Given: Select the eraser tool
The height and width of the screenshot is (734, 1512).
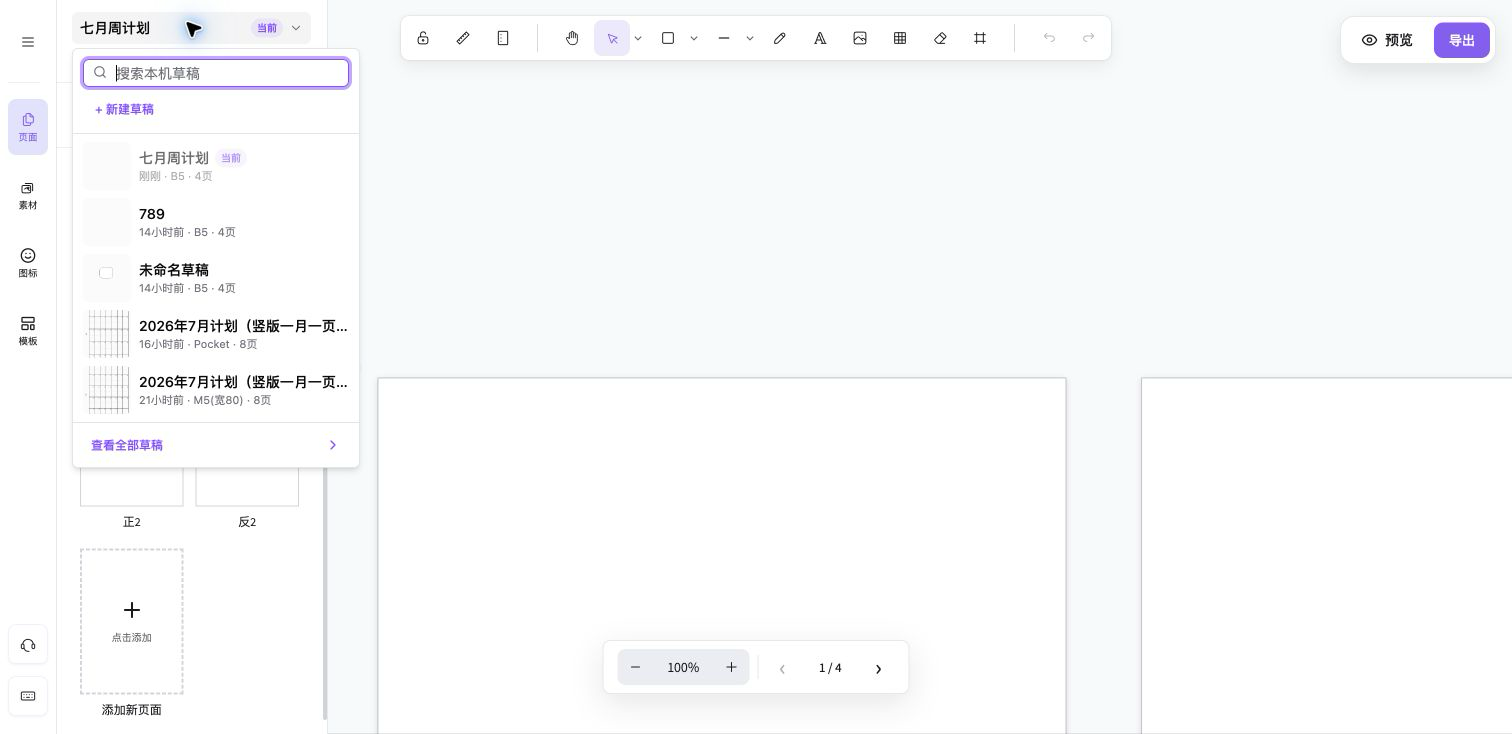Looking at the screenshot, I should coord(940,38).
